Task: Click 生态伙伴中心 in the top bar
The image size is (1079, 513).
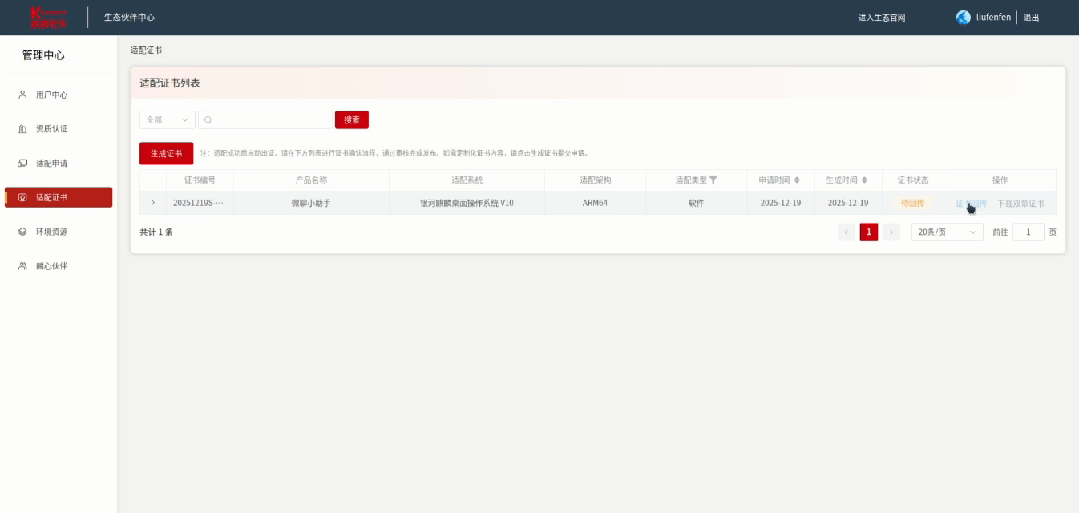Action: 129,17
